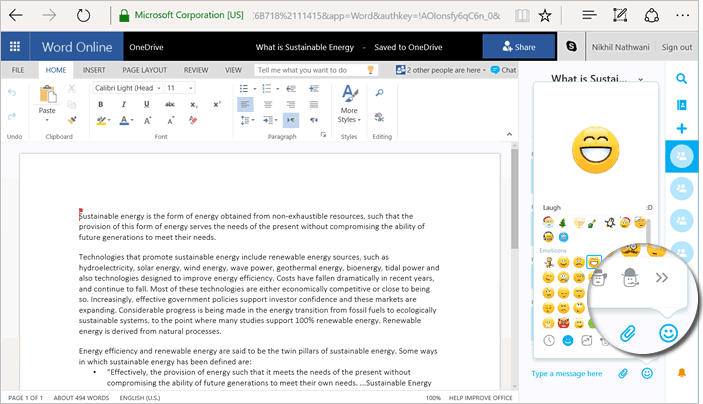
Task: Toggle center alignment
Action: click(268, 104)
